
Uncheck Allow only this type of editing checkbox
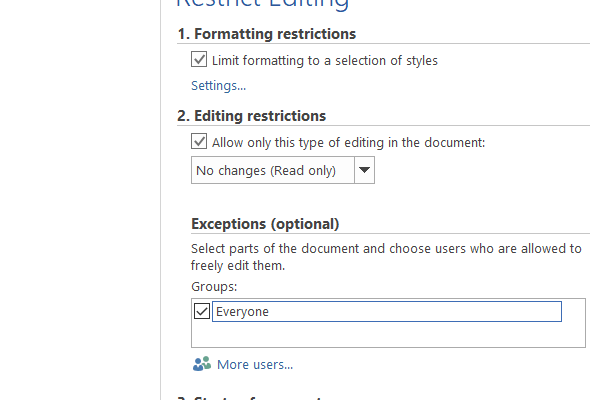199,141
